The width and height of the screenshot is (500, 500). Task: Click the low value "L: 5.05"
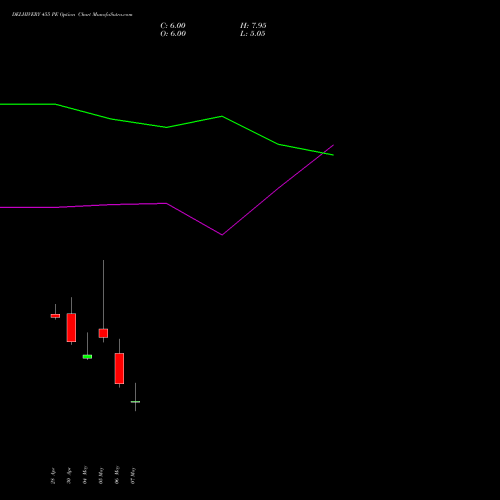coord(253,34)
